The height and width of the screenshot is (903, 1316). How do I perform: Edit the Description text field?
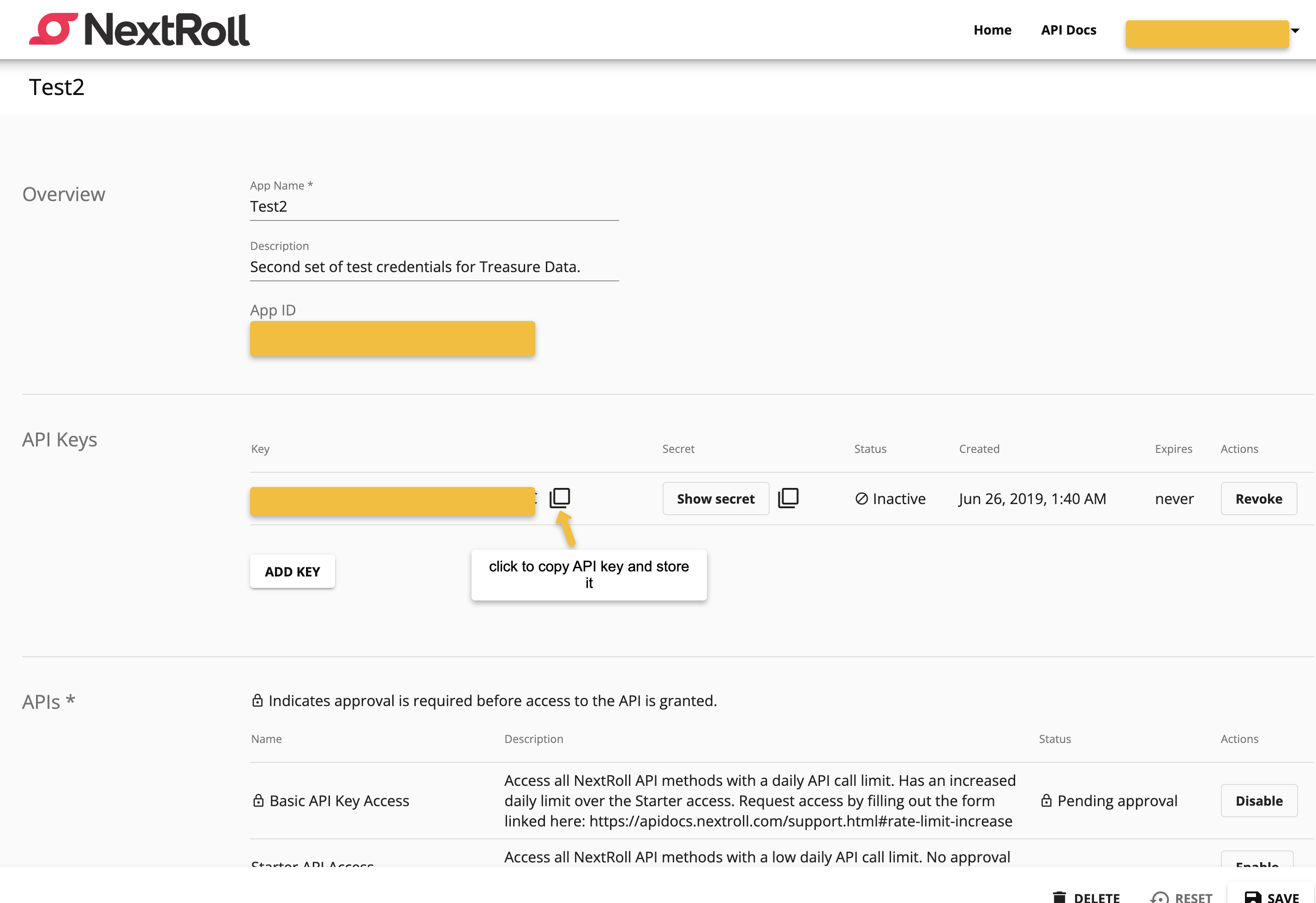434,267
